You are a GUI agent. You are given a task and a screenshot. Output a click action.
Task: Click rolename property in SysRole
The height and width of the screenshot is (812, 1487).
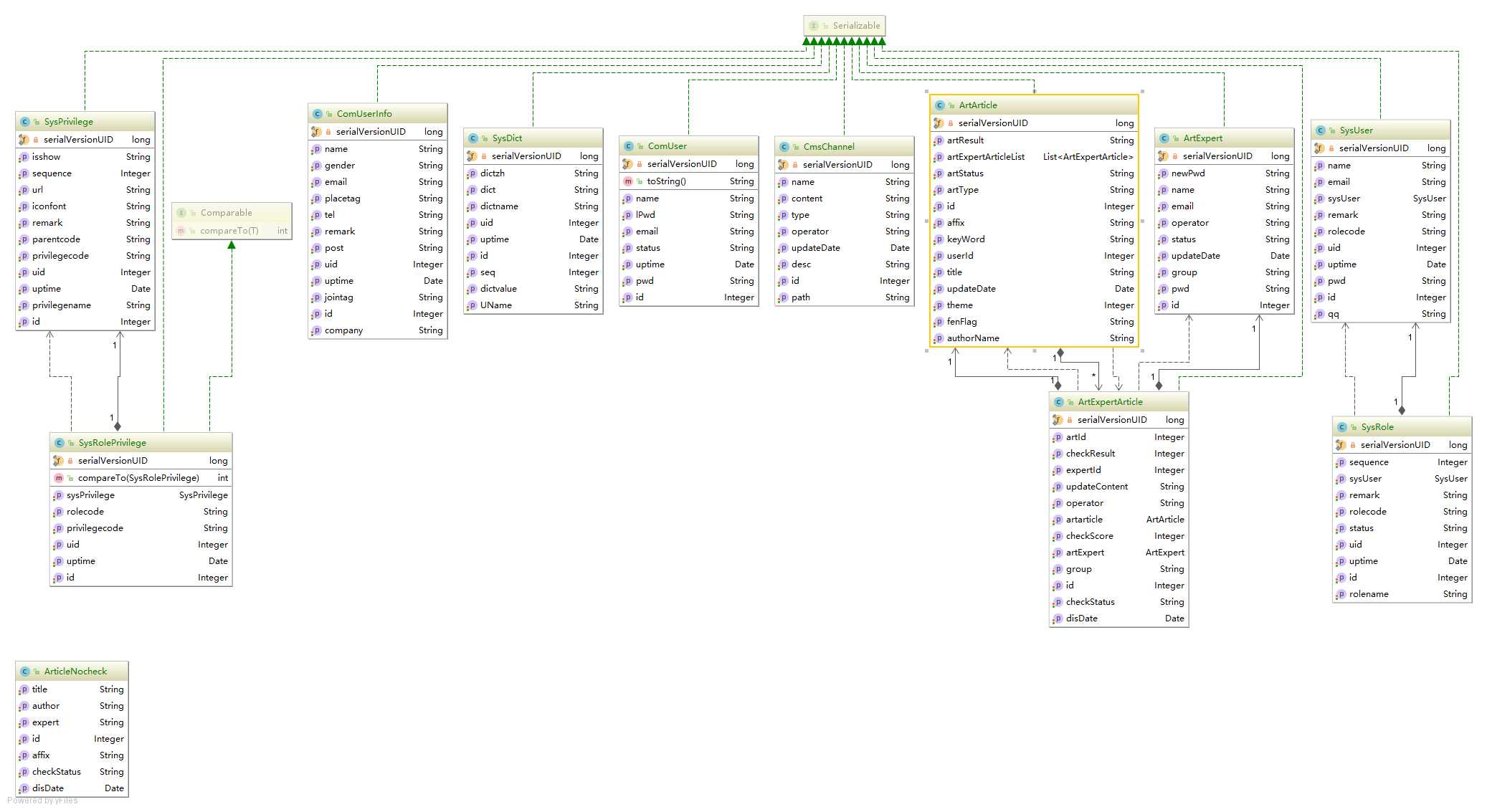1402,594
